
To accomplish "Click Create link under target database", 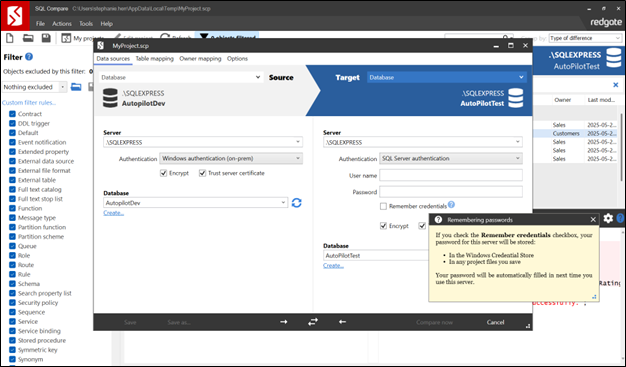I will pyautogui.click(x=333, y=266).
